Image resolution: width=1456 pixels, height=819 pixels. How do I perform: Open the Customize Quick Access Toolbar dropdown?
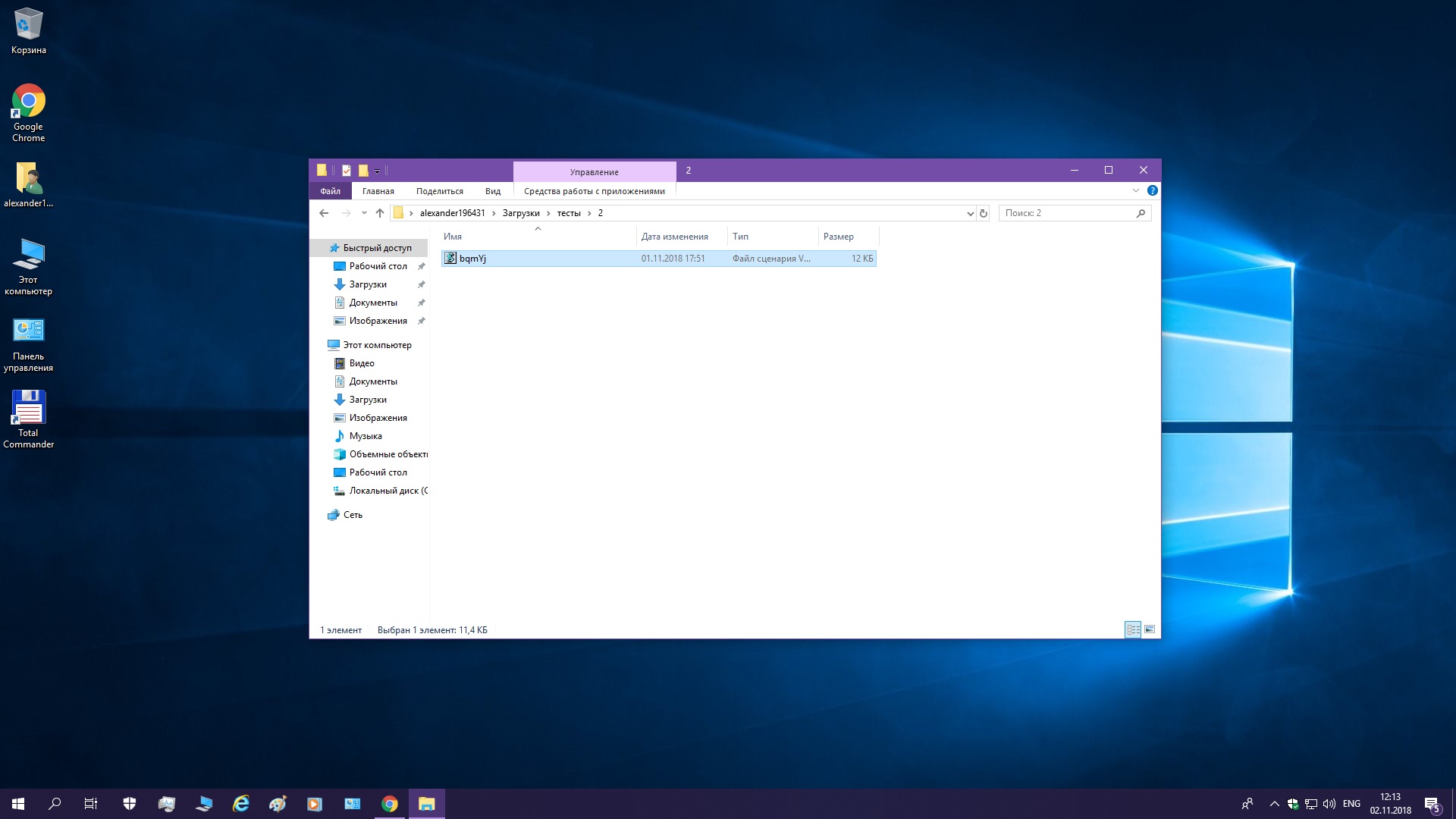tap(377, 171)
